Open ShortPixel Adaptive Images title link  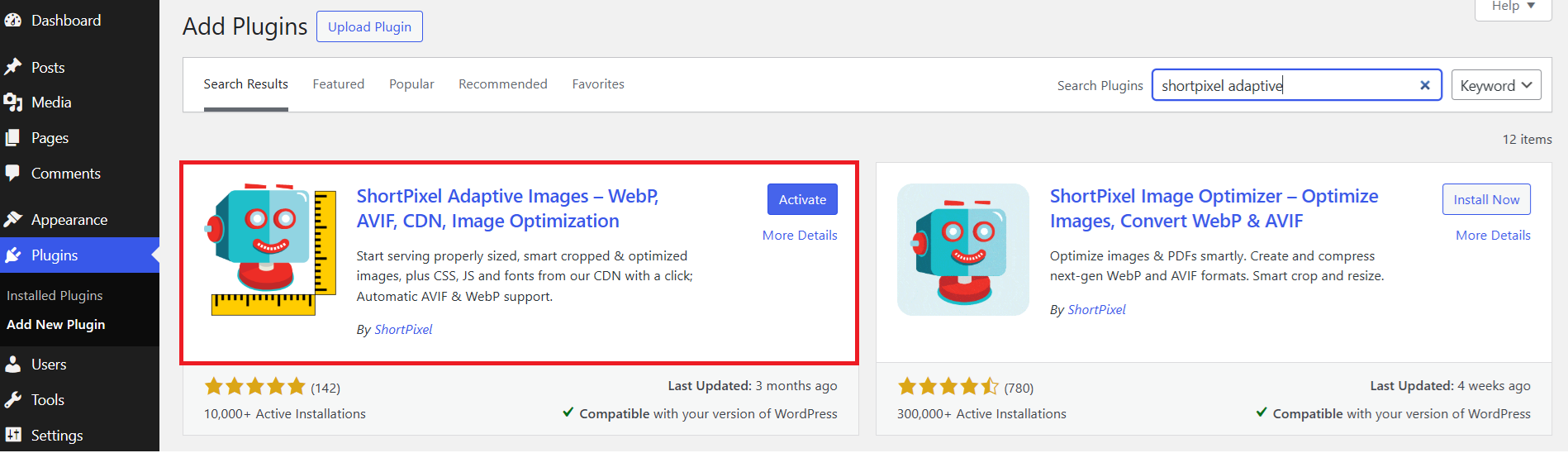click(507, 208)
